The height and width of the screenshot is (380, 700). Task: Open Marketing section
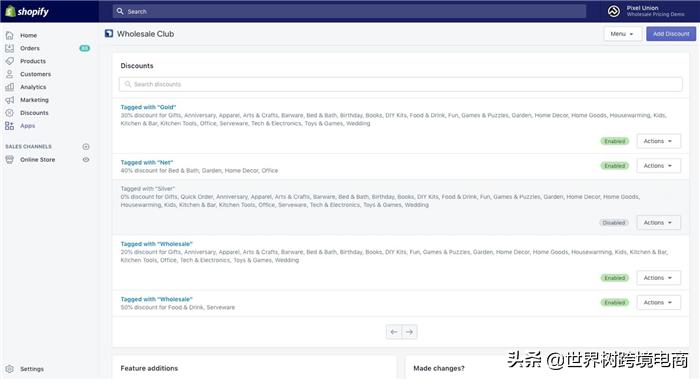pyautogui.click(x=34, y=100)
